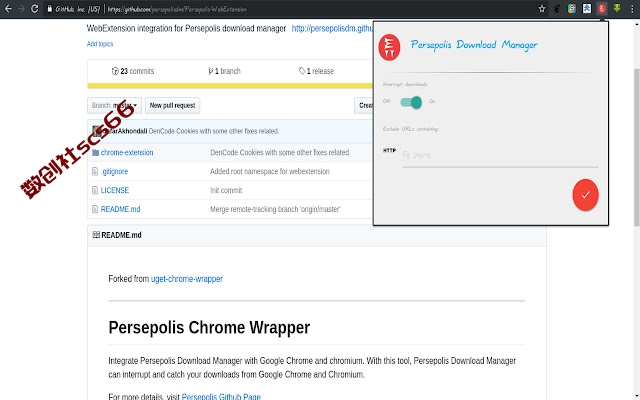Screen dimensions: 640x400
Task: Follow the uget-chrome-wrapper link
Action: click(x=187, y=279)
